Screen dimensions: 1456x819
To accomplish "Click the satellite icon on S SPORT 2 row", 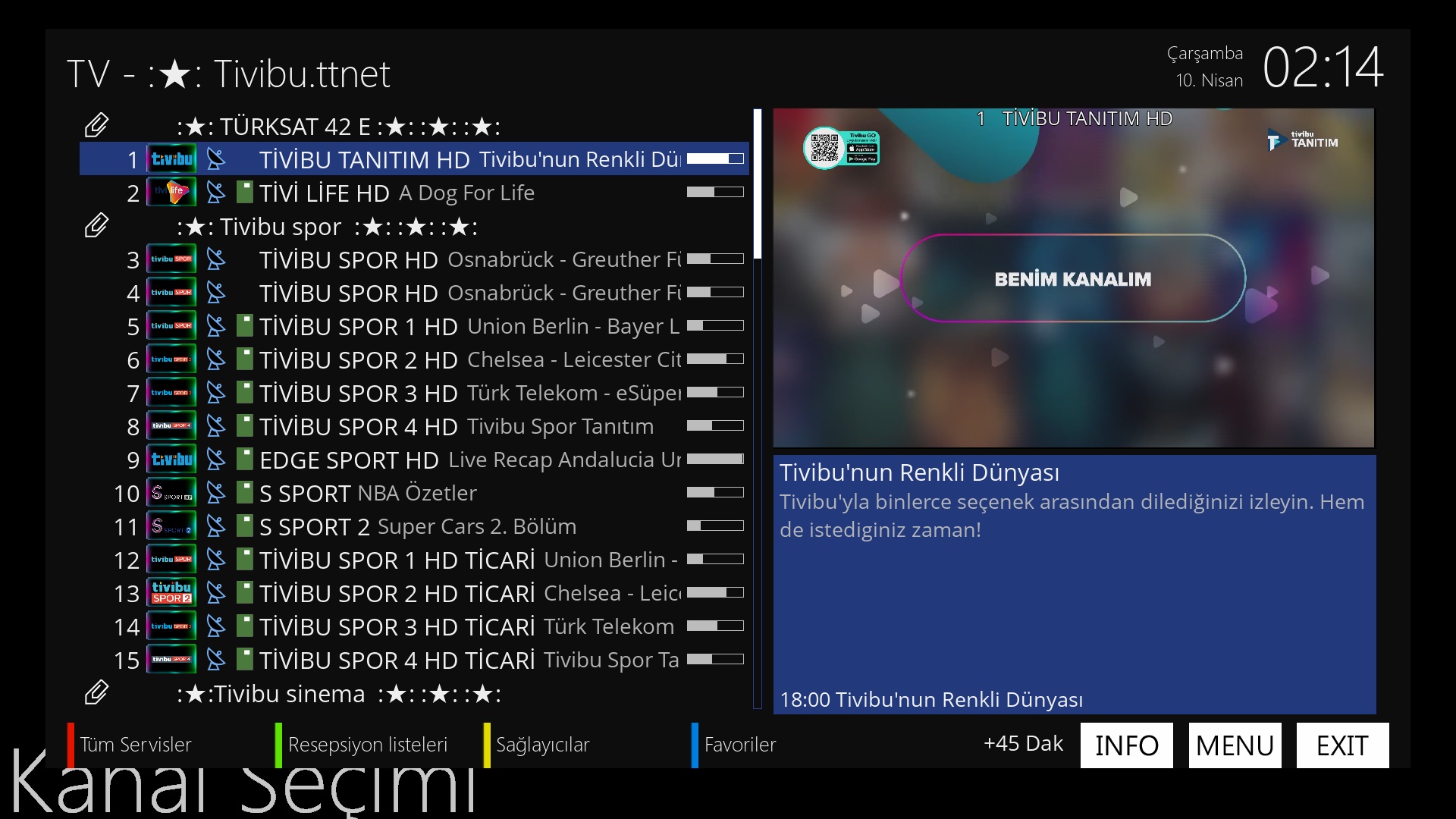I will pos(216,526).
